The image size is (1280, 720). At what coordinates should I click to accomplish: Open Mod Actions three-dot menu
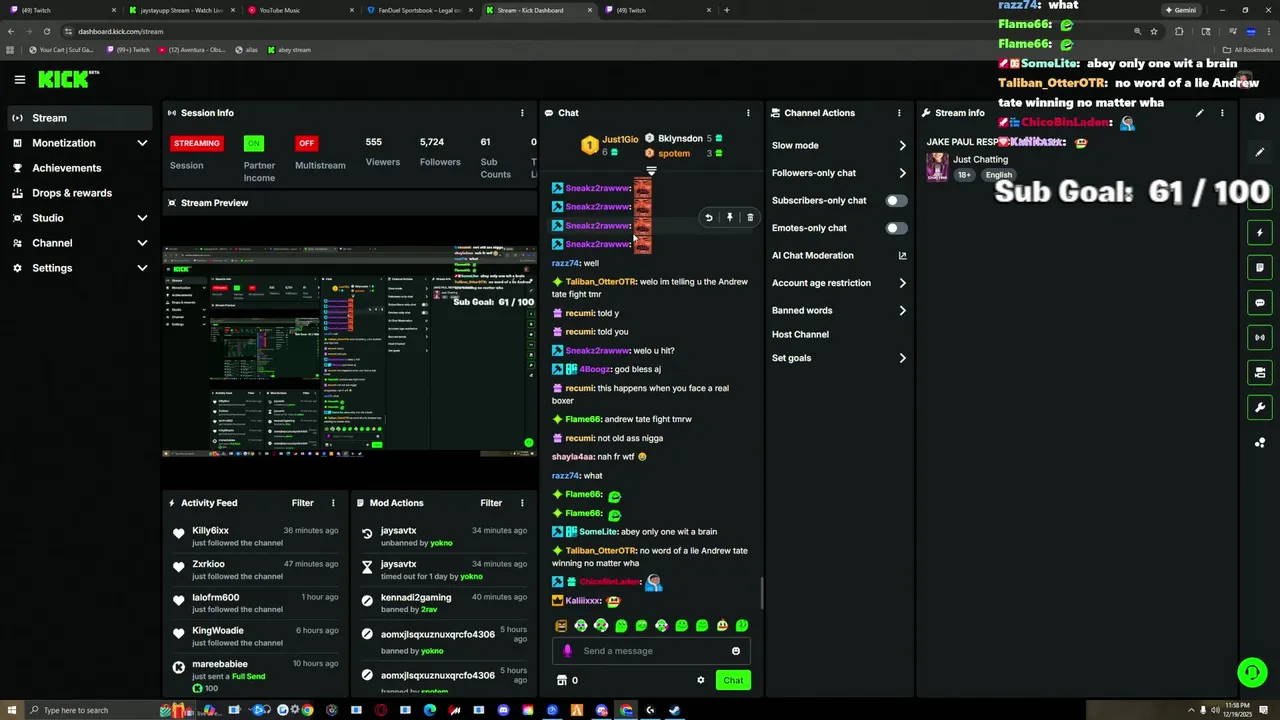[521, 503]
